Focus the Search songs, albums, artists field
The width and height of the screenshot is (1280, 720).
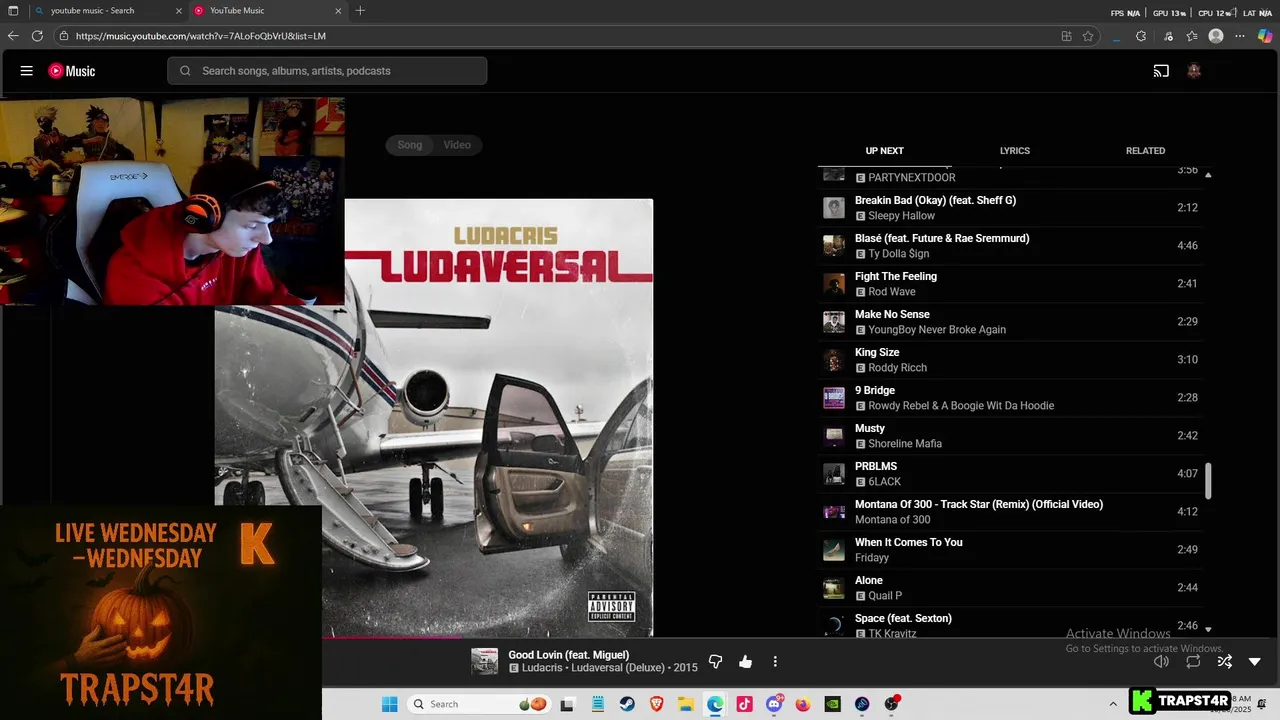pos(327,71)
